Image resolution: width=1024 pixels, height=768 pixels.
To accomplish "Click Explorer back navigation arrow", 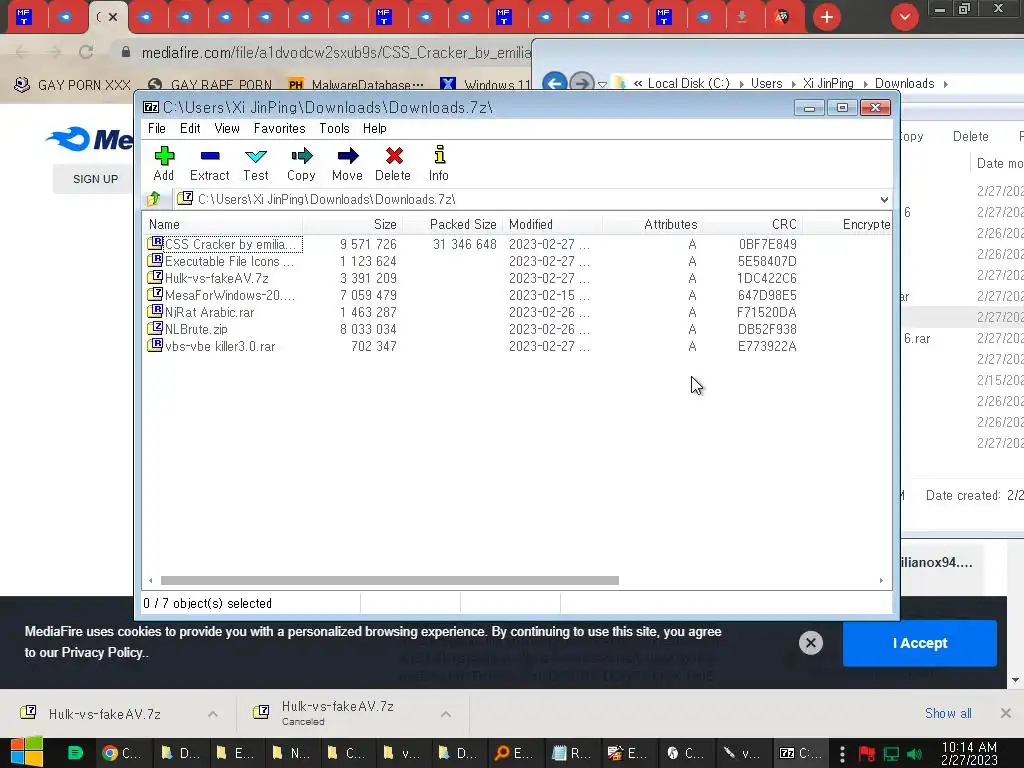I will pos(555,83).
